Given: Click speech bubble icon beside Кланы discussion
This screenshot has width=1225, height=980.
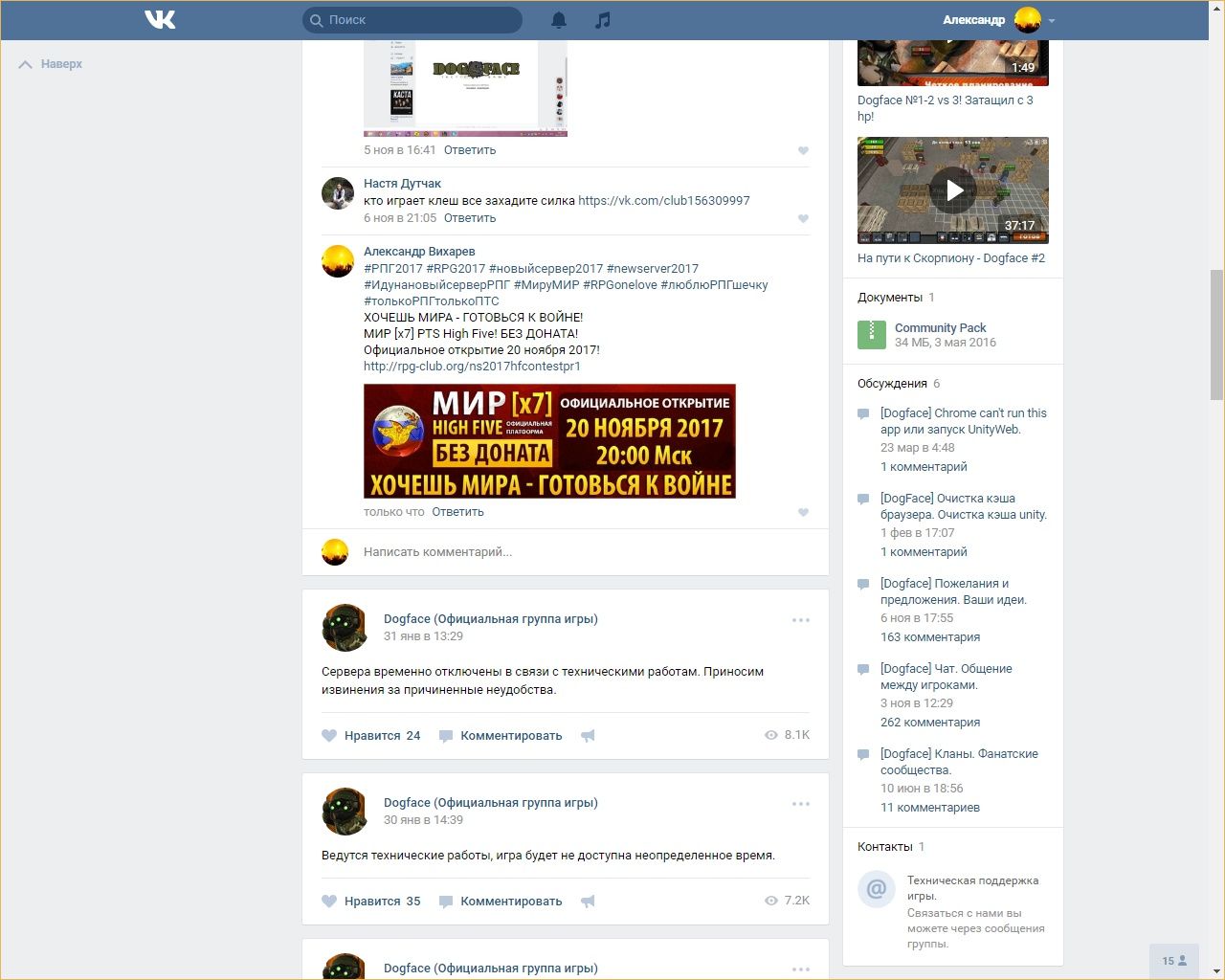Looking at the screenshot, I should tap(863, 755).
